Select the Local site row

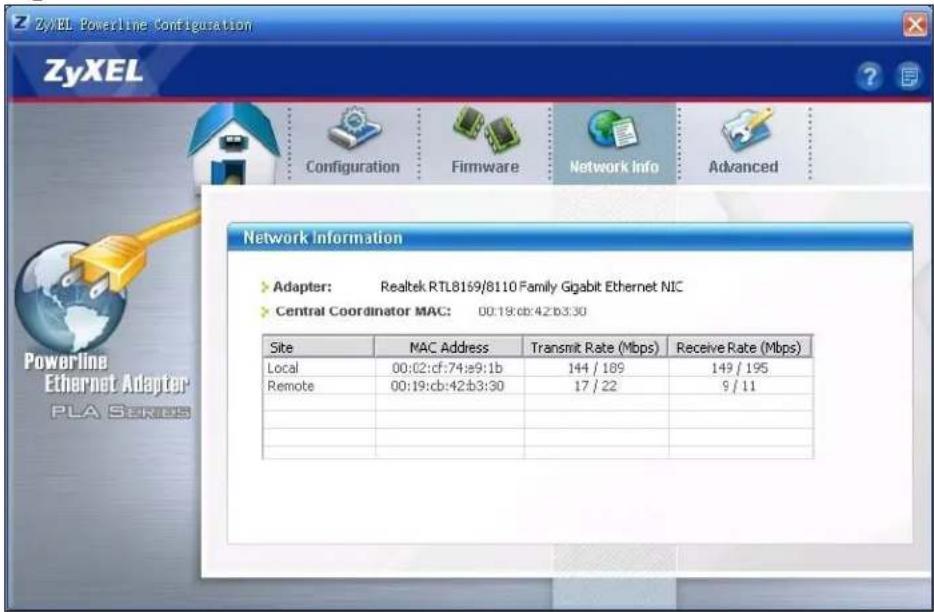tap(538, 368)
